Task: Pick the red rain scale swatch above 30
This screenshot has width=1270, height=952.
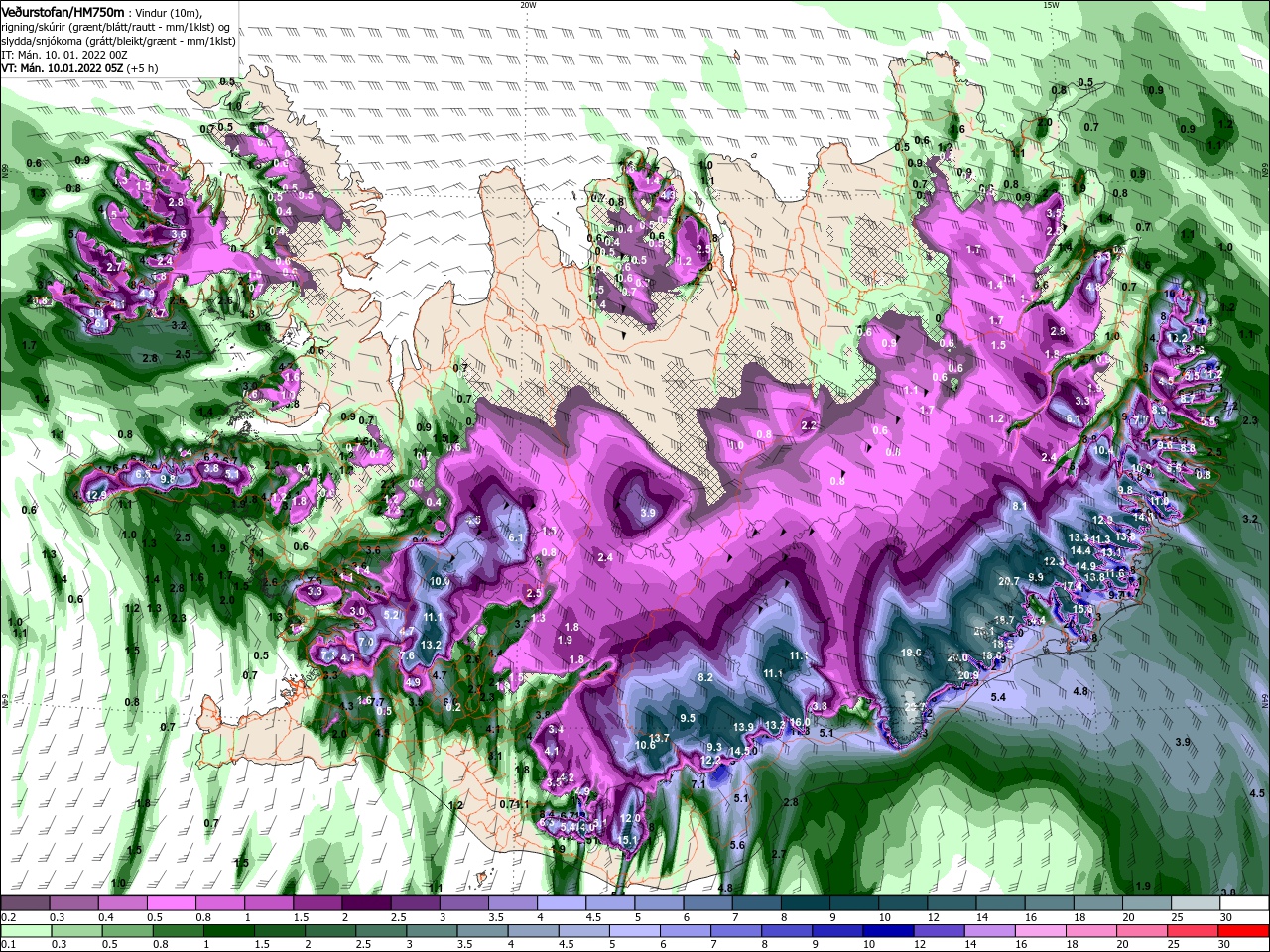Action: [x=1243, y=931]
